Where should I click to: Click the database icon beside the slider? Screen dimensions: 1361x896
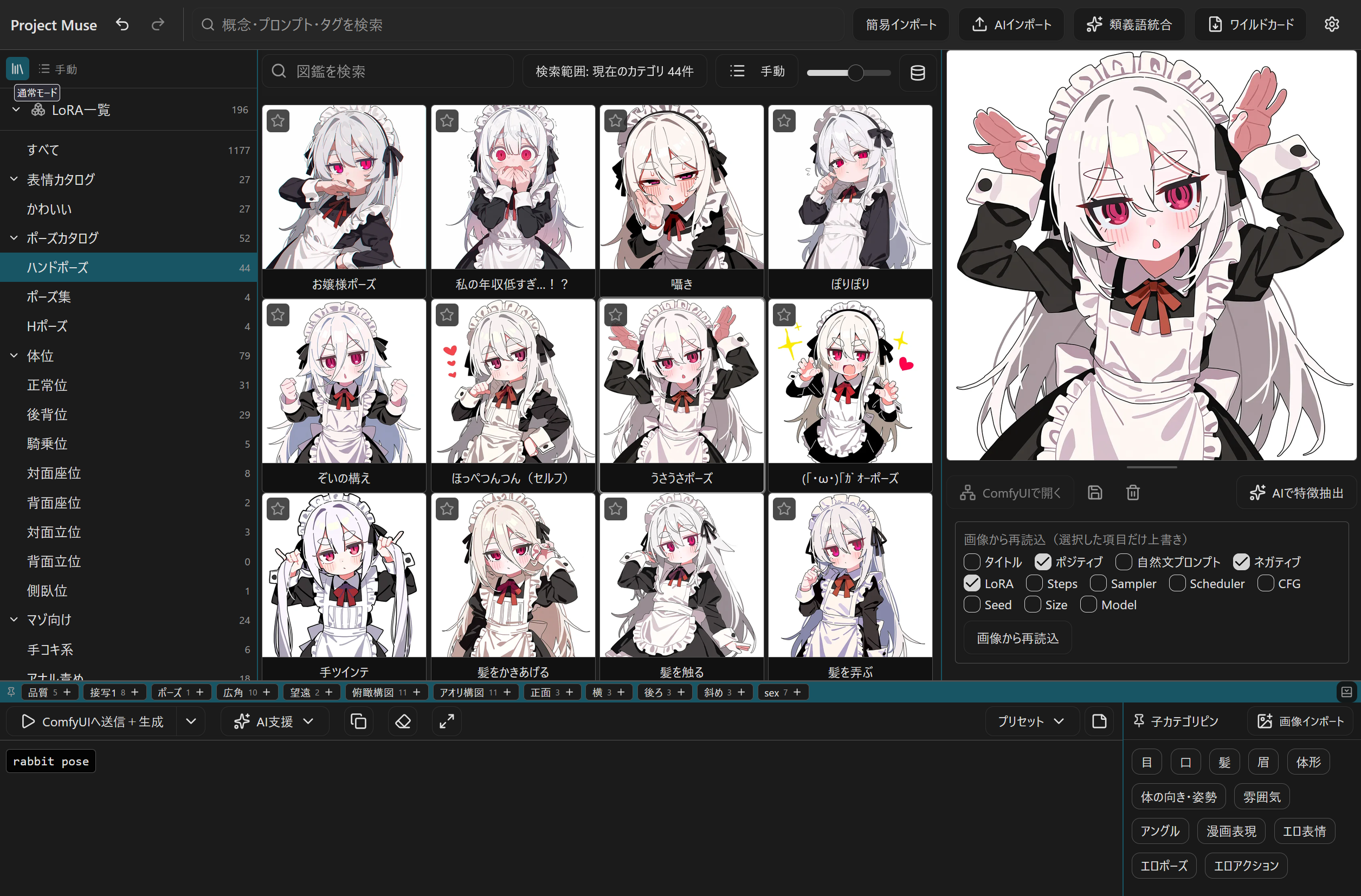pyautogui.click(x=917, y=73)
